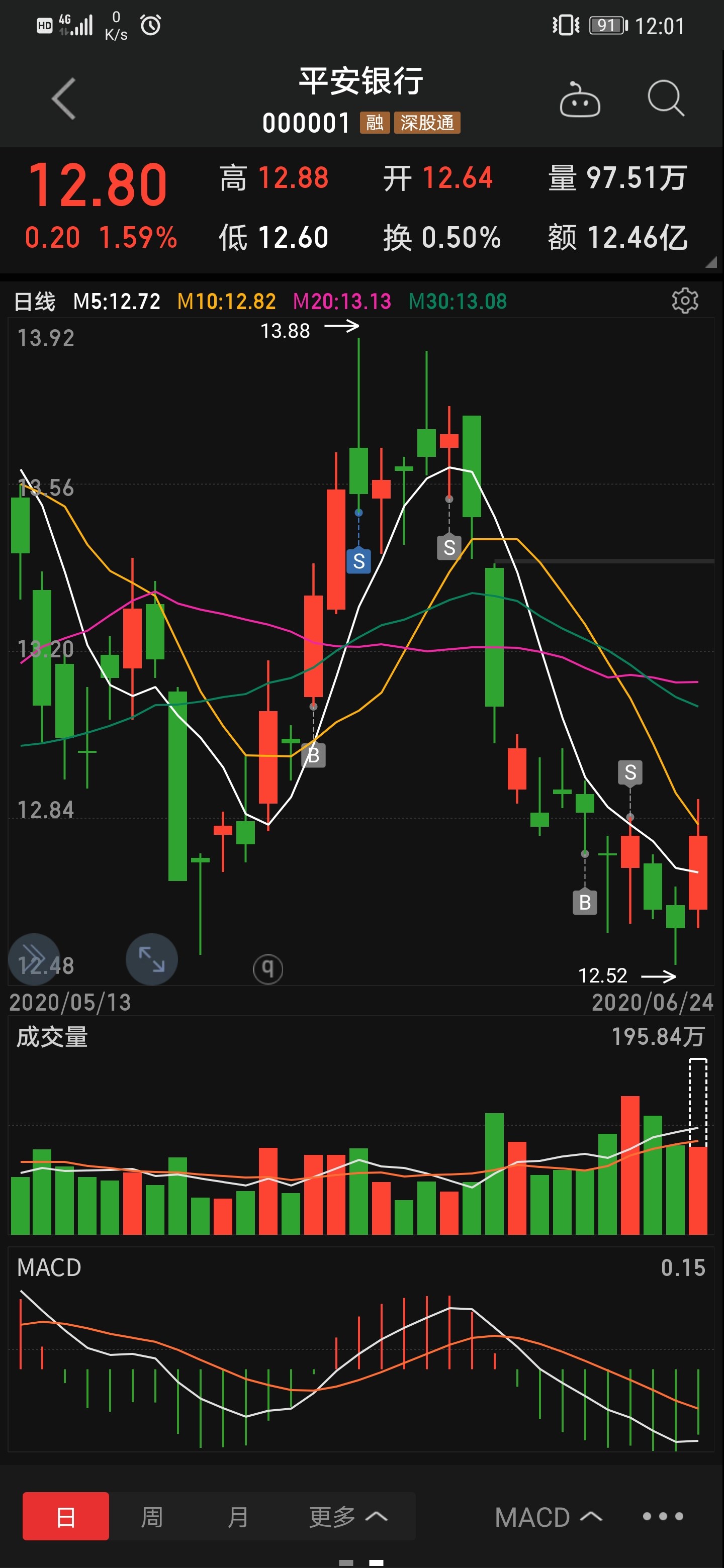724x1568 pixels.
Task: Tap the circled q marker icon
Action: pyautogui.click(x=268, y=968)
